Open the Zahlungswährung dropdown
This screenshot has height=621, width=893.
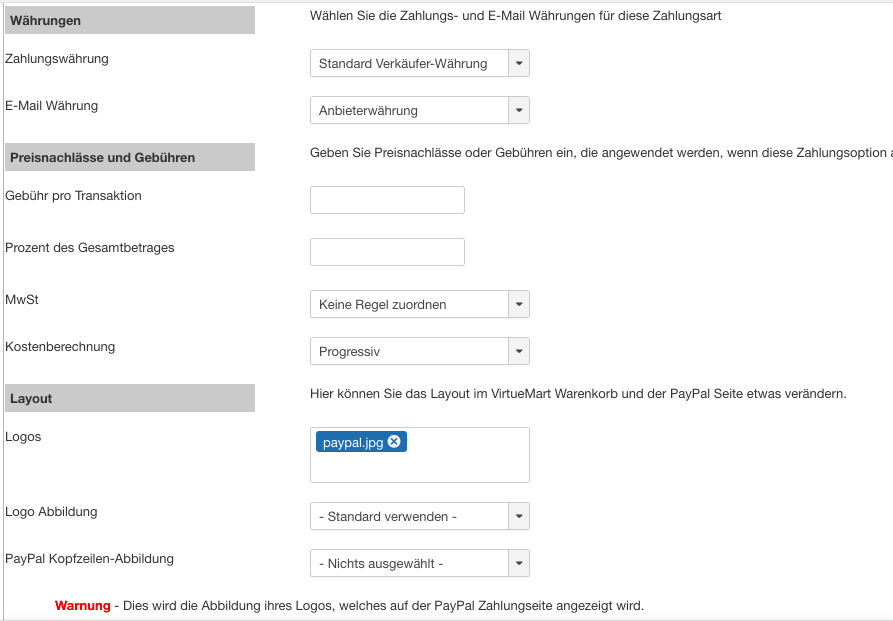coord(419,64)
